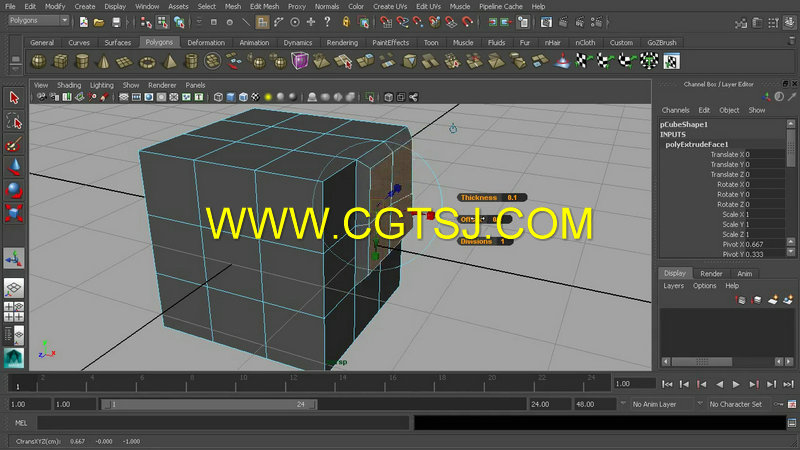Open the viewport Shading menu
800x450 pixels.
(69, 85)
